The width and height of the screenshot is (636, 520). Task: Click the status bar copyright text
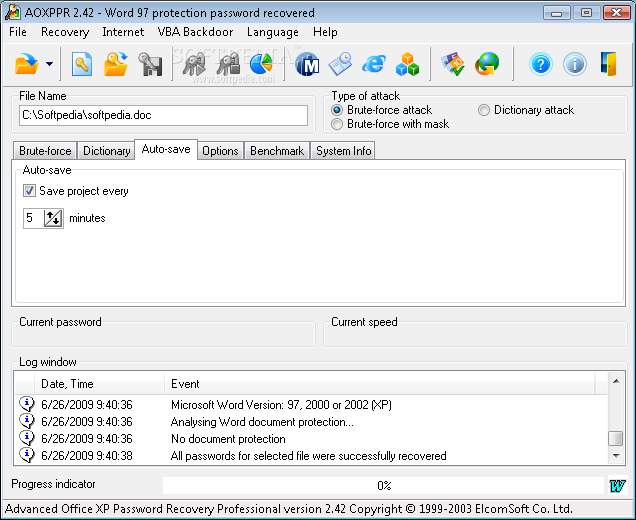coord(288,509)
